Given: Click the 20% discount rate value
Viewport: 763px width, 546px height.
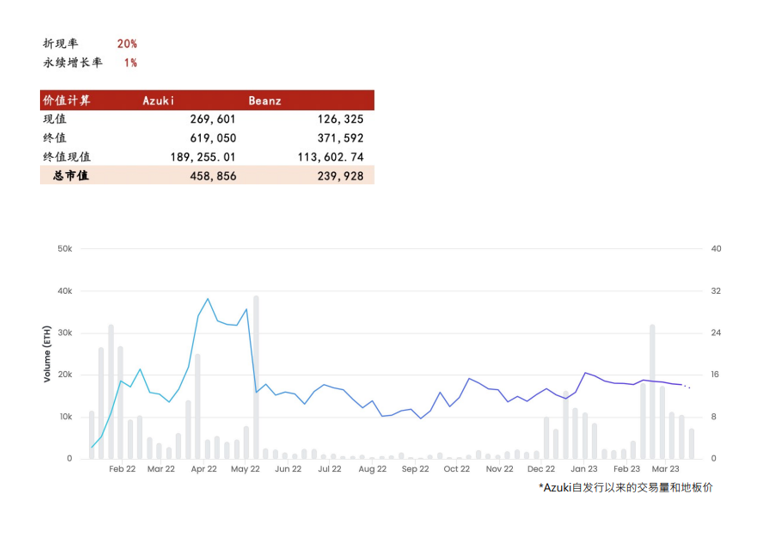Looking at the screenshot, I should (127, 44).
